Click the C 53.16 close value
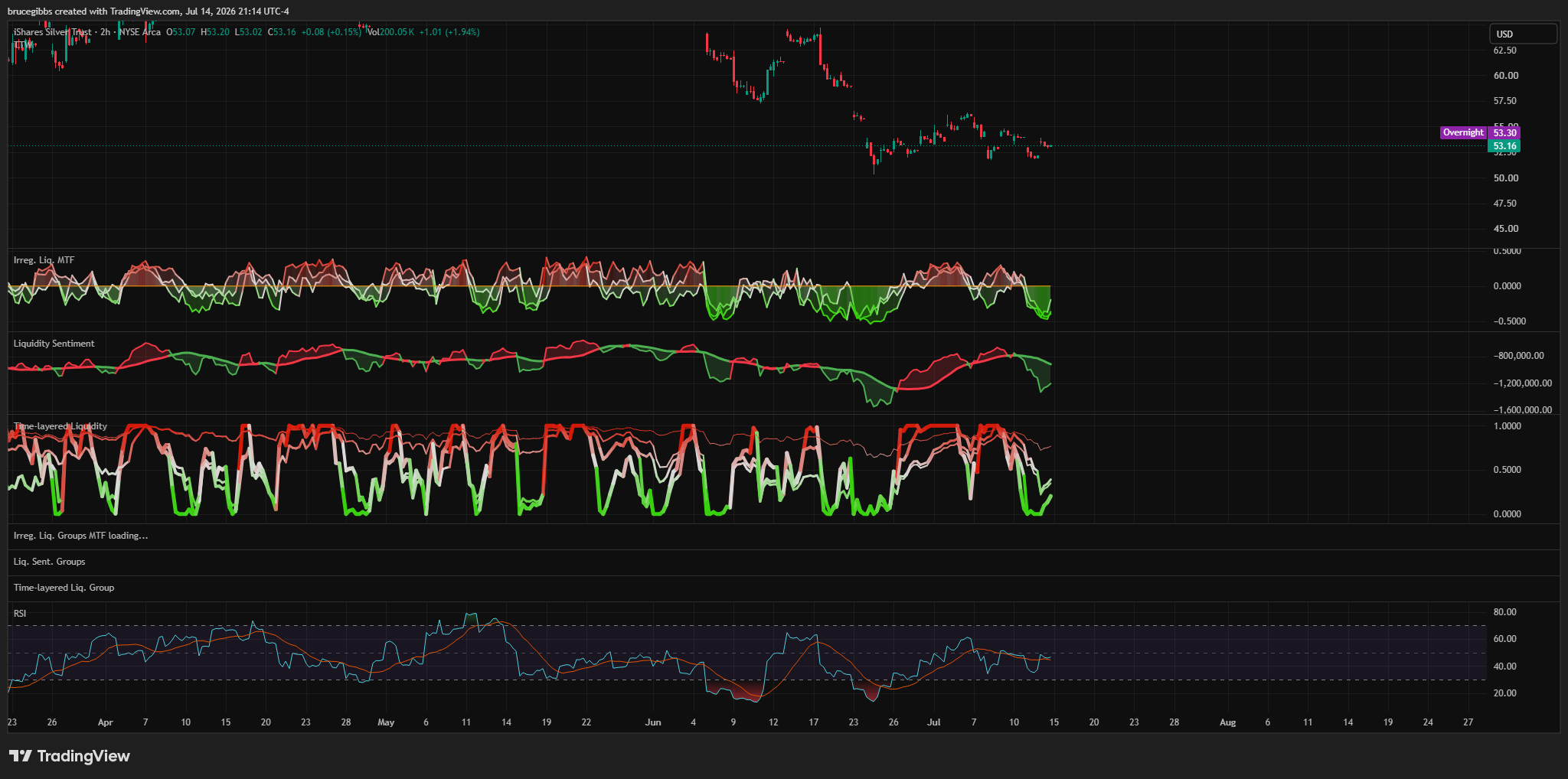Viewport: 1568px width, 779px height. [282, 32]
